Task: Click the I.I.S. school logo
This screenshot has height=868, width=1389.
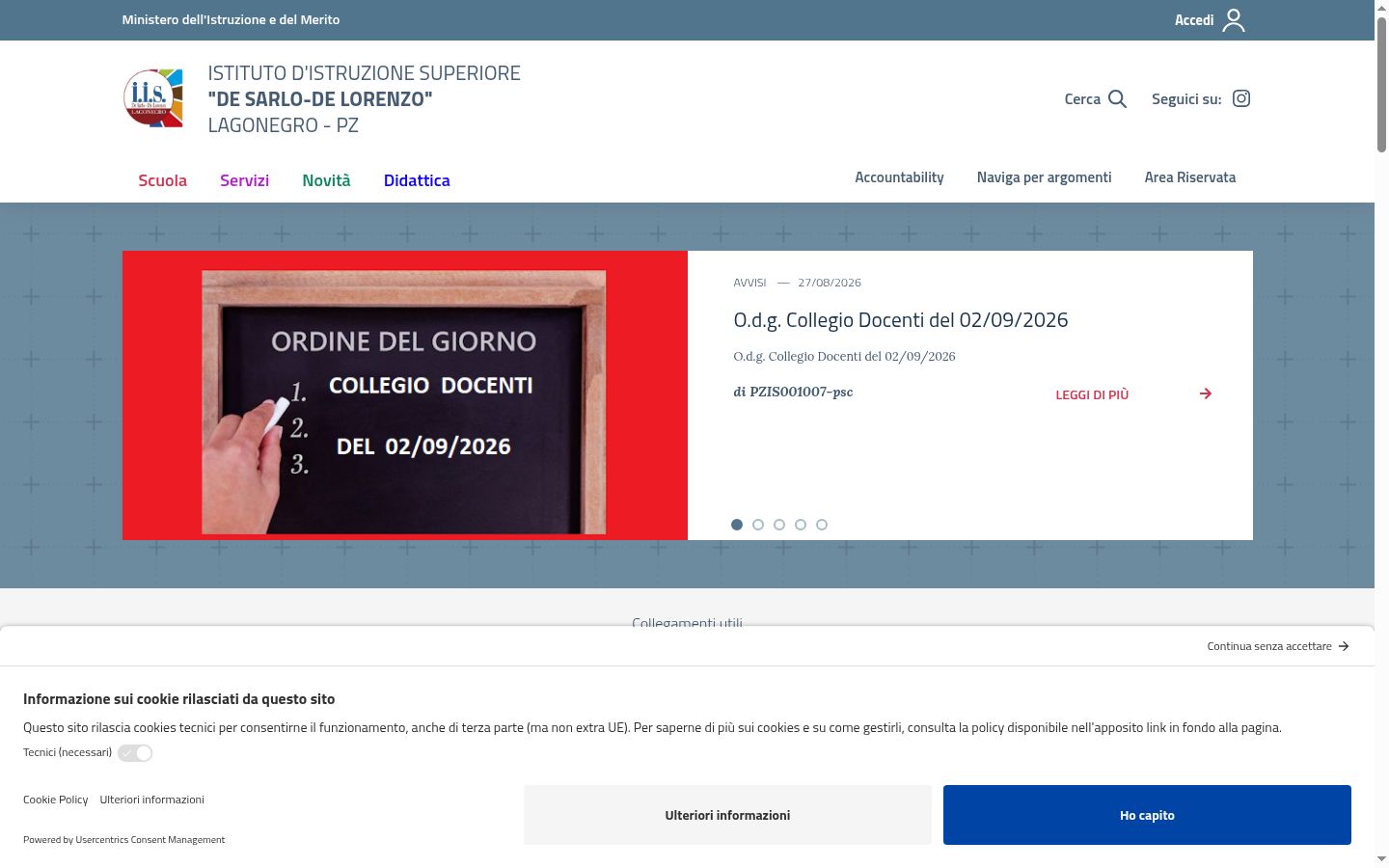Action: point(153,98)
